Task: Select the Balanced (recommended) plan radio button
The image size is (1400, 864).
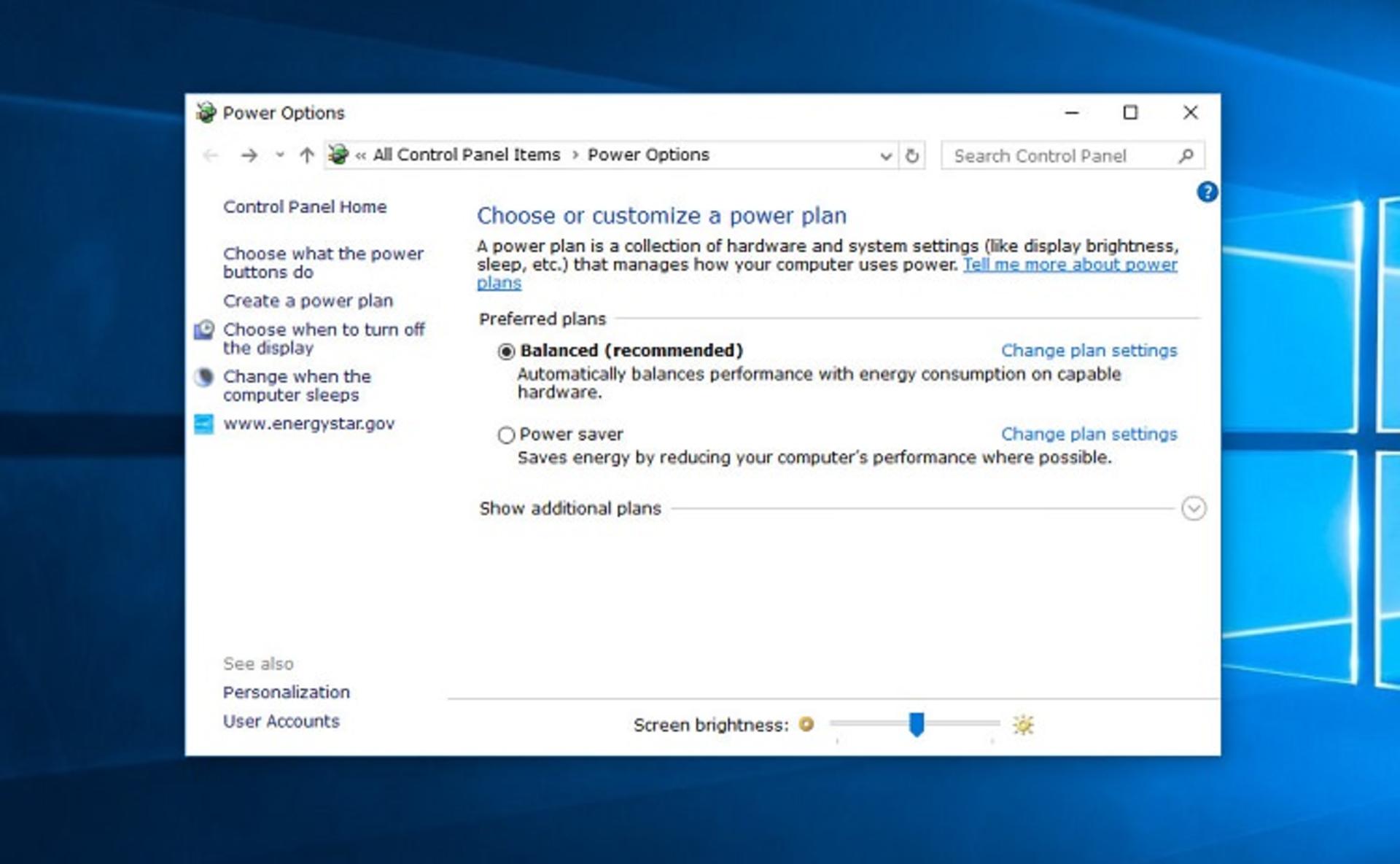Action: 506,351
